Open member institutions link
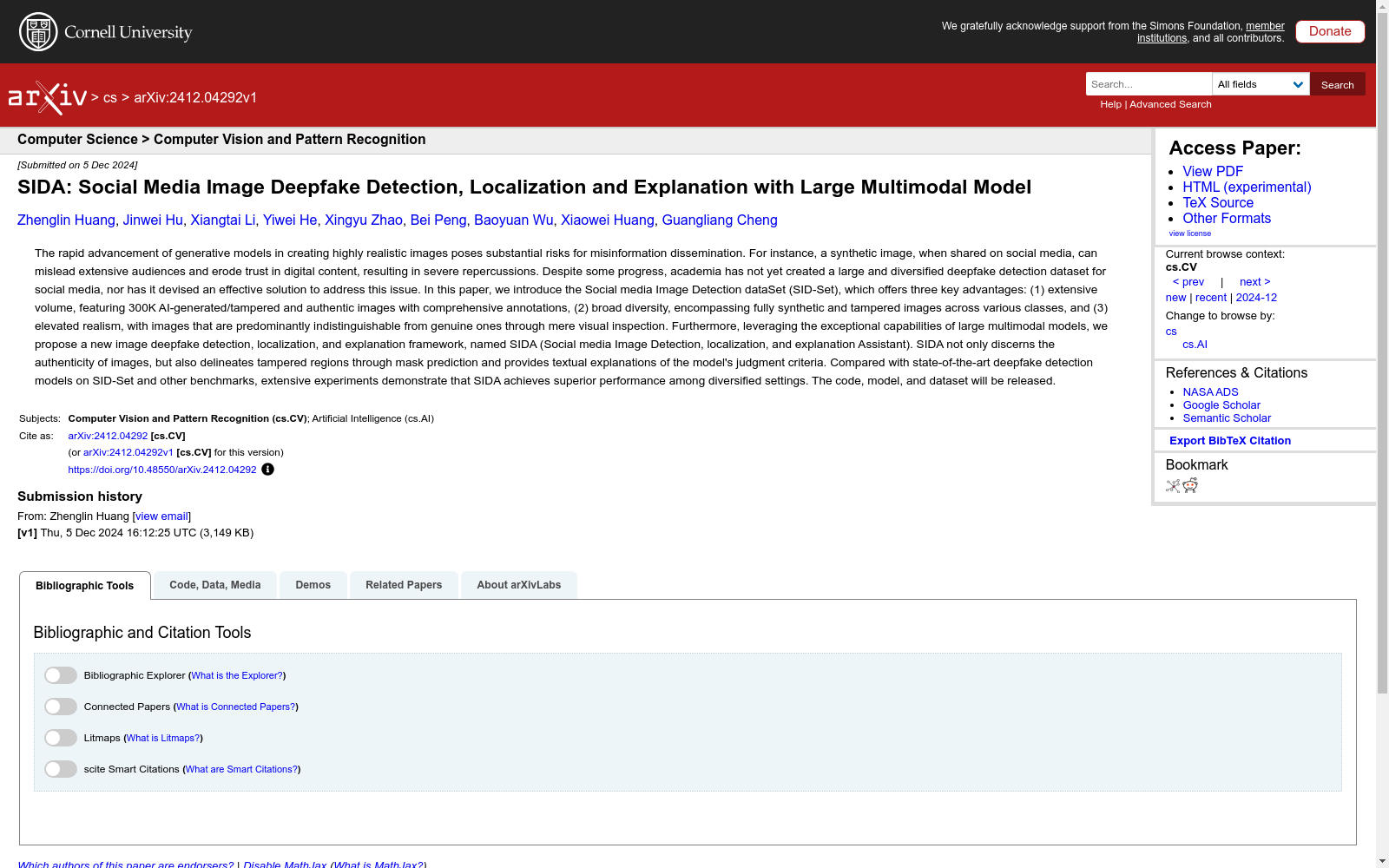This screenshot has height=868, width=1389. (x=1211, y=32)
